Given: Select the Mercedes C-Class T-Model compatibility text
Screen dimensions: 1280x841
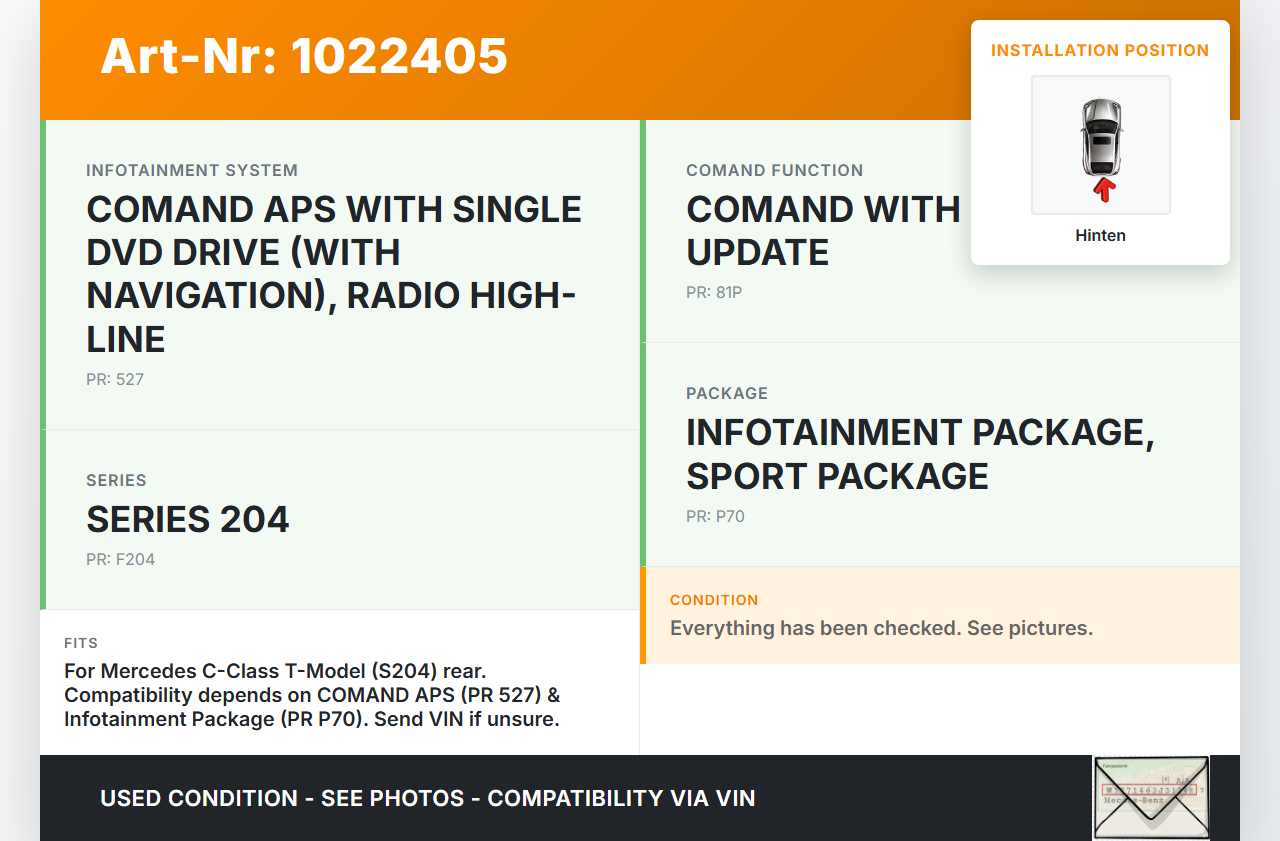Looking at the screenshot, I should click(314, 695).
